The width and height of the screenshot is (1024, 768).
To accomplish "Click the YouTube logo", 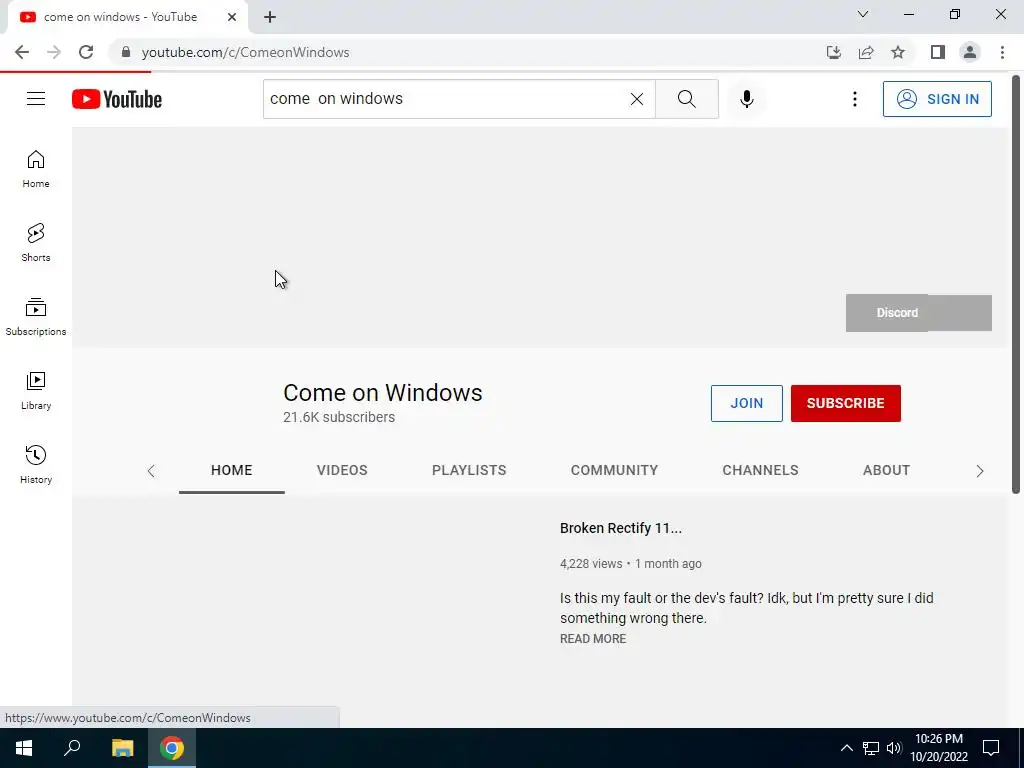I will click(x=117, y=99).
